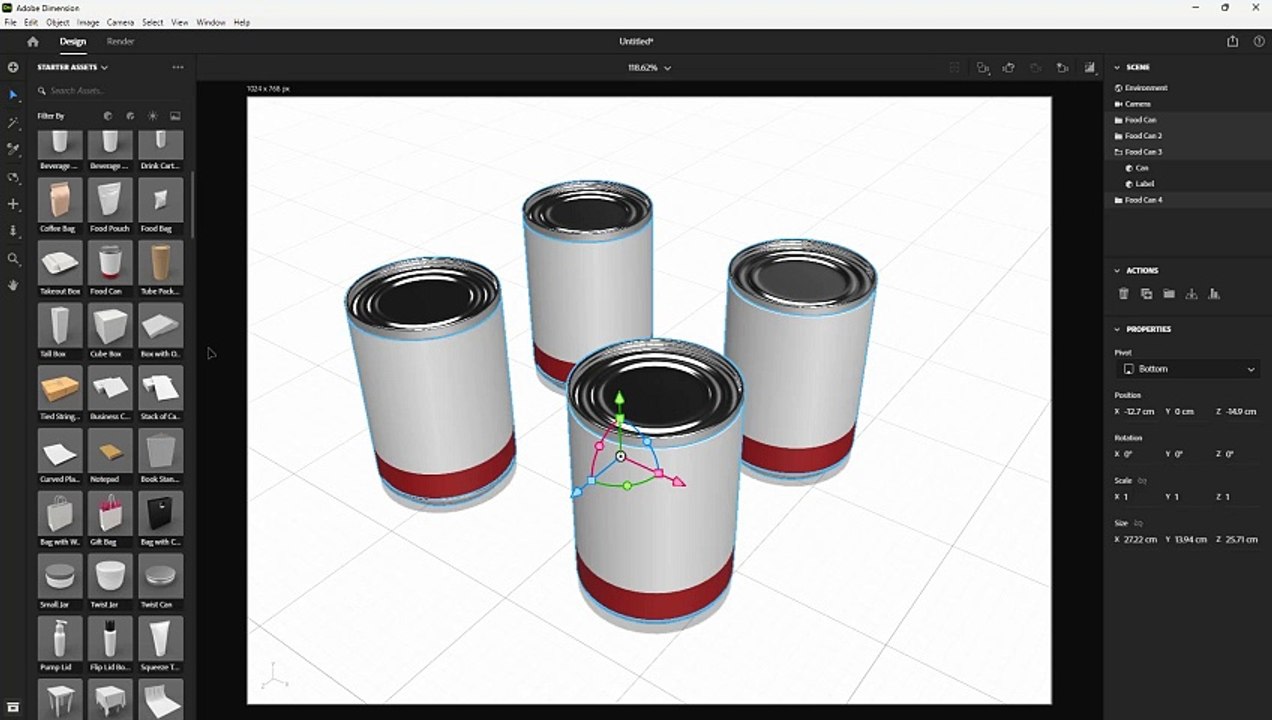Toggle the Scale proportional lock
Viewport: 1272px width, 720px height.
click(1142, 480)
